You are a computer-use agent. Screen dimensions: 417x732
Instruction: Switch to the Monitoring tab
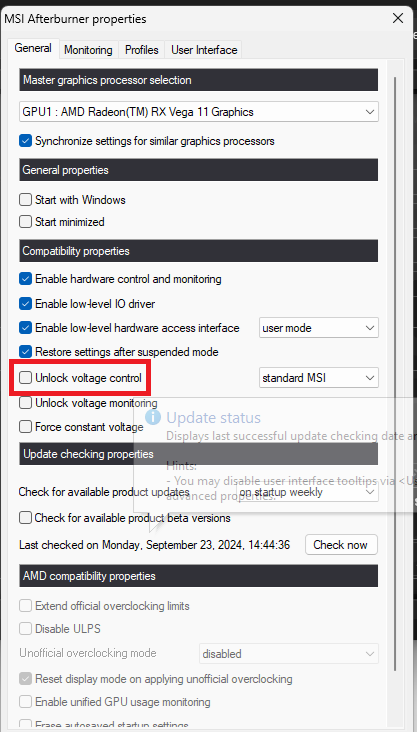(x=88, y=50)
